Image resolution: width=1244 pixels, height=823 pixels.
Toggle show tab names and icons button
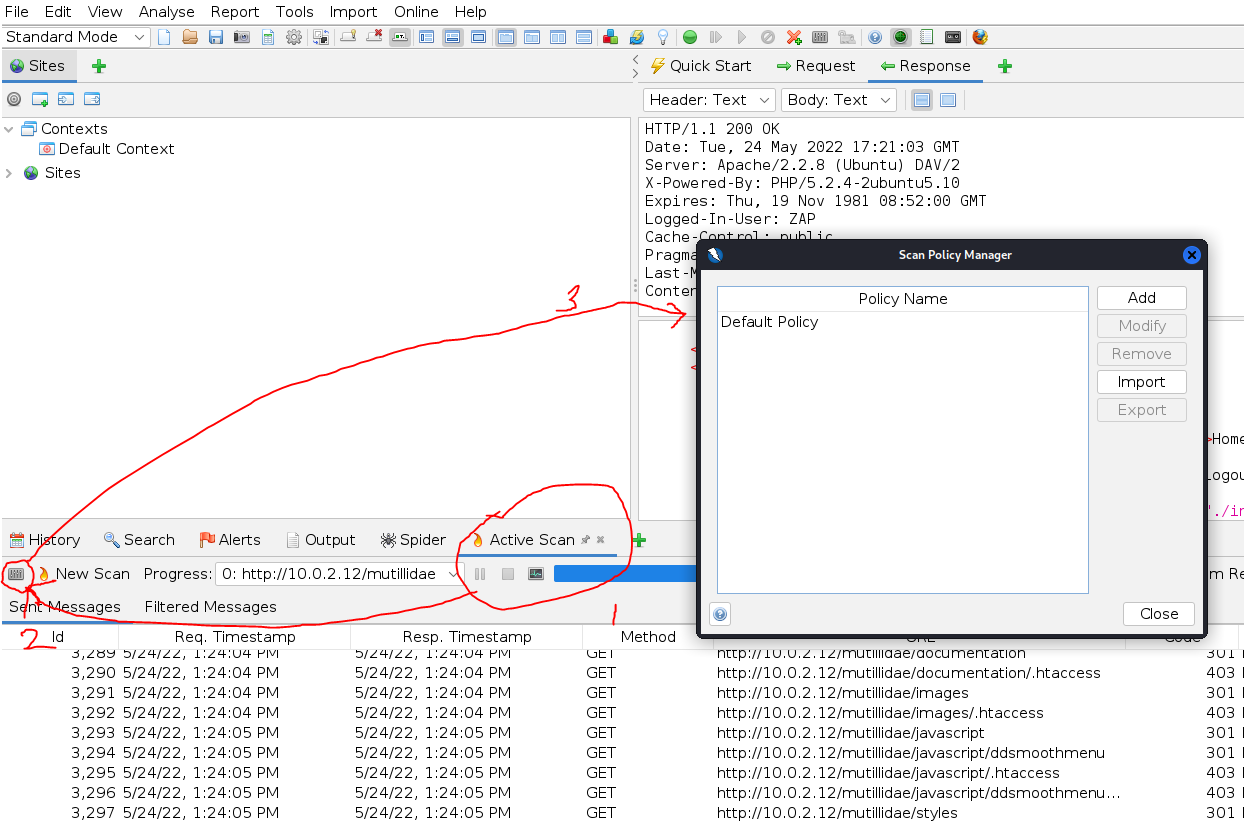400,37
